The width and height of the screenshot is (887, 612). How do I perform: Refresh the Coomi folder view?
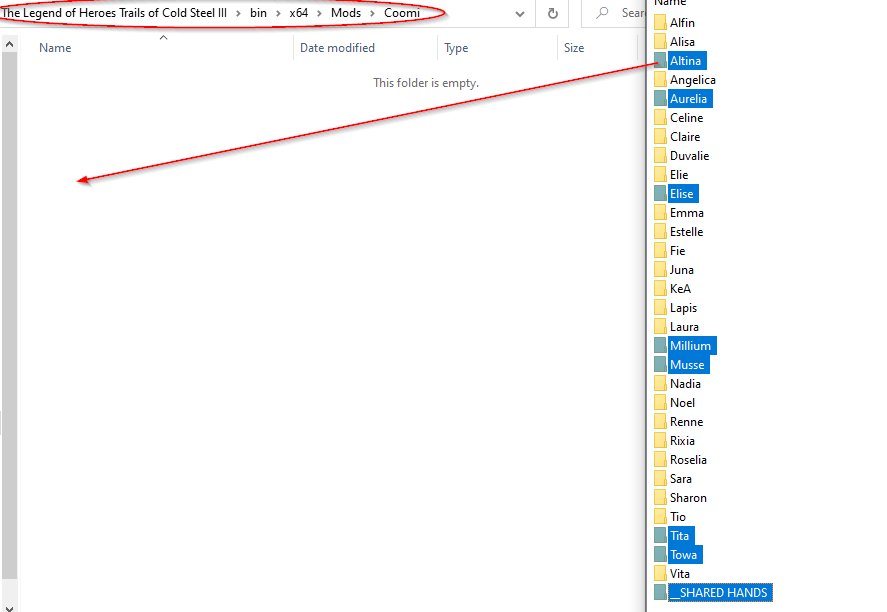553,13
